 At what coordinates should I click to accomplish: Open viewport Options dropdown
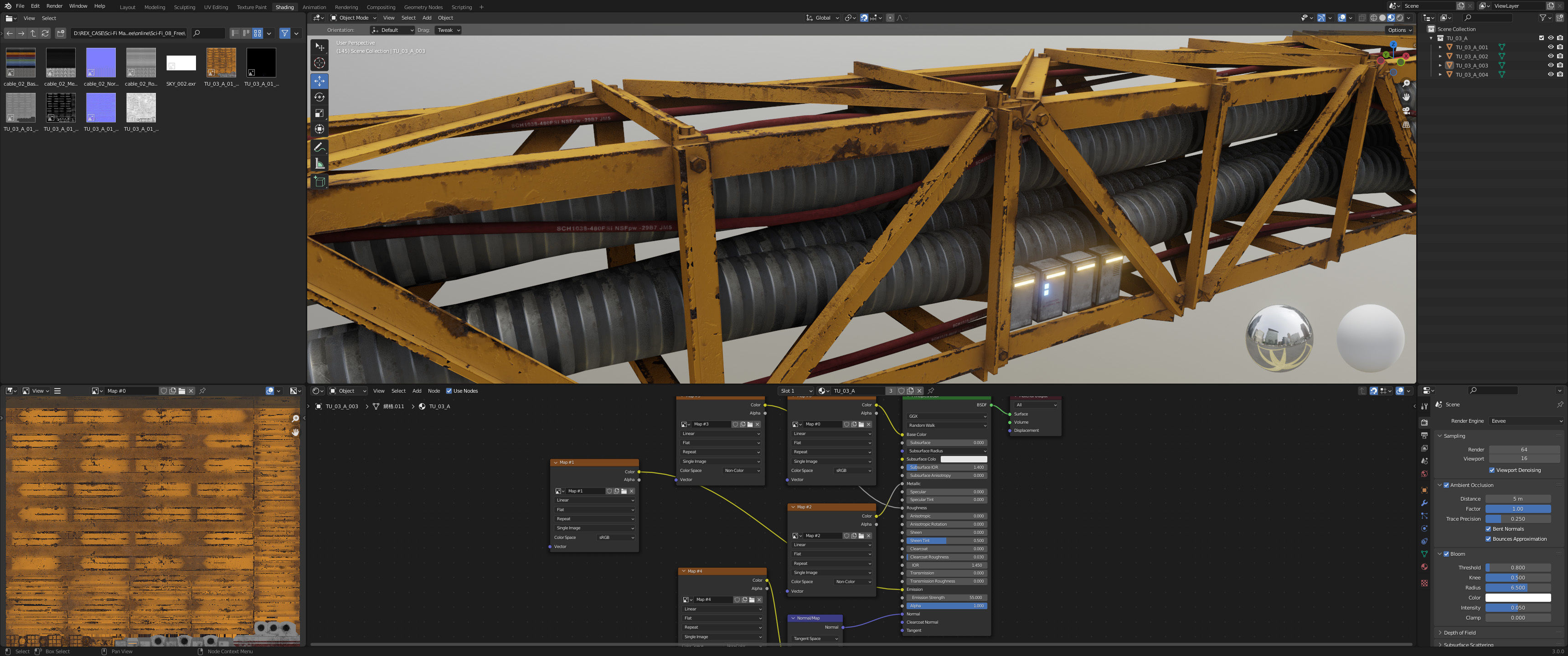coord(1399,31)
